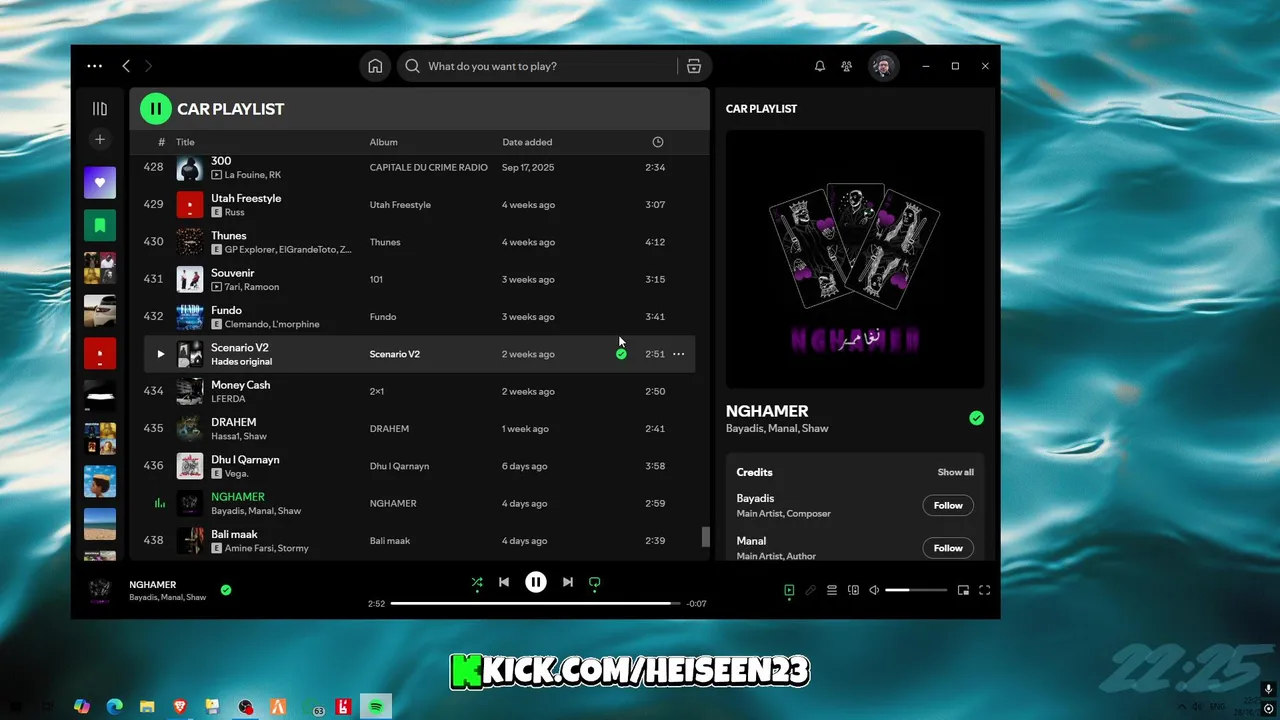Skip to next track
This screenshot has width=1280, height=720.
click(x=567, y=582)
